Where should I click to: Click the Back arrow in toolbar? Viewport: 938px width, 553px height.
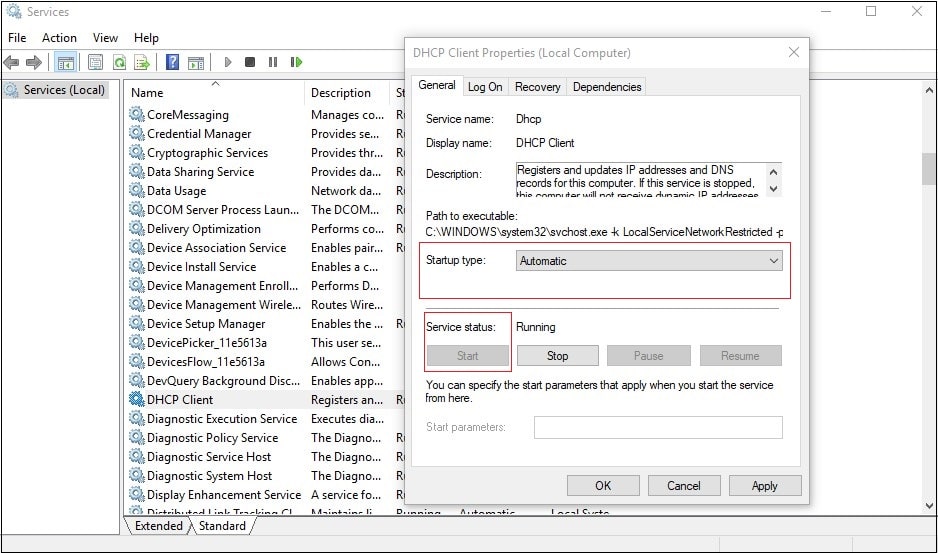(11, 62)
